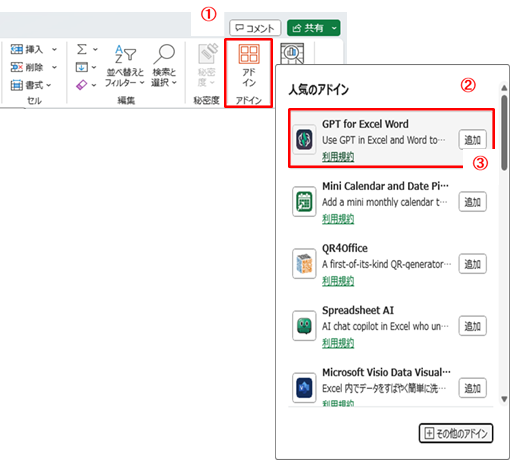
Task: Open the アドイン (Add-ins) ribbon icon
Action: pos(249,55)
